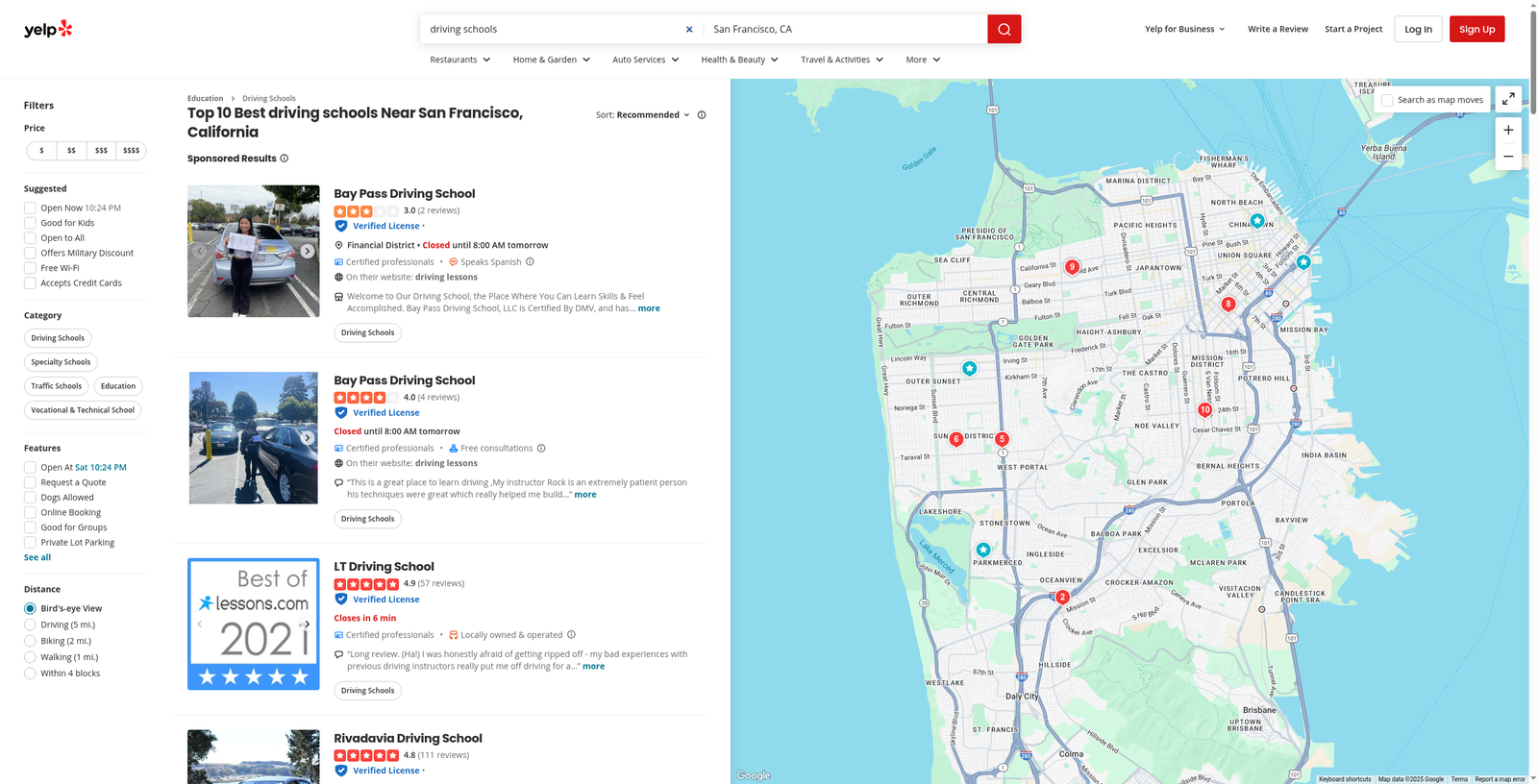The height and width of the screenshot is (784, 1538).
Task: Open the Sort info icon
Action: pyautogui.click(x=702, y=115)
